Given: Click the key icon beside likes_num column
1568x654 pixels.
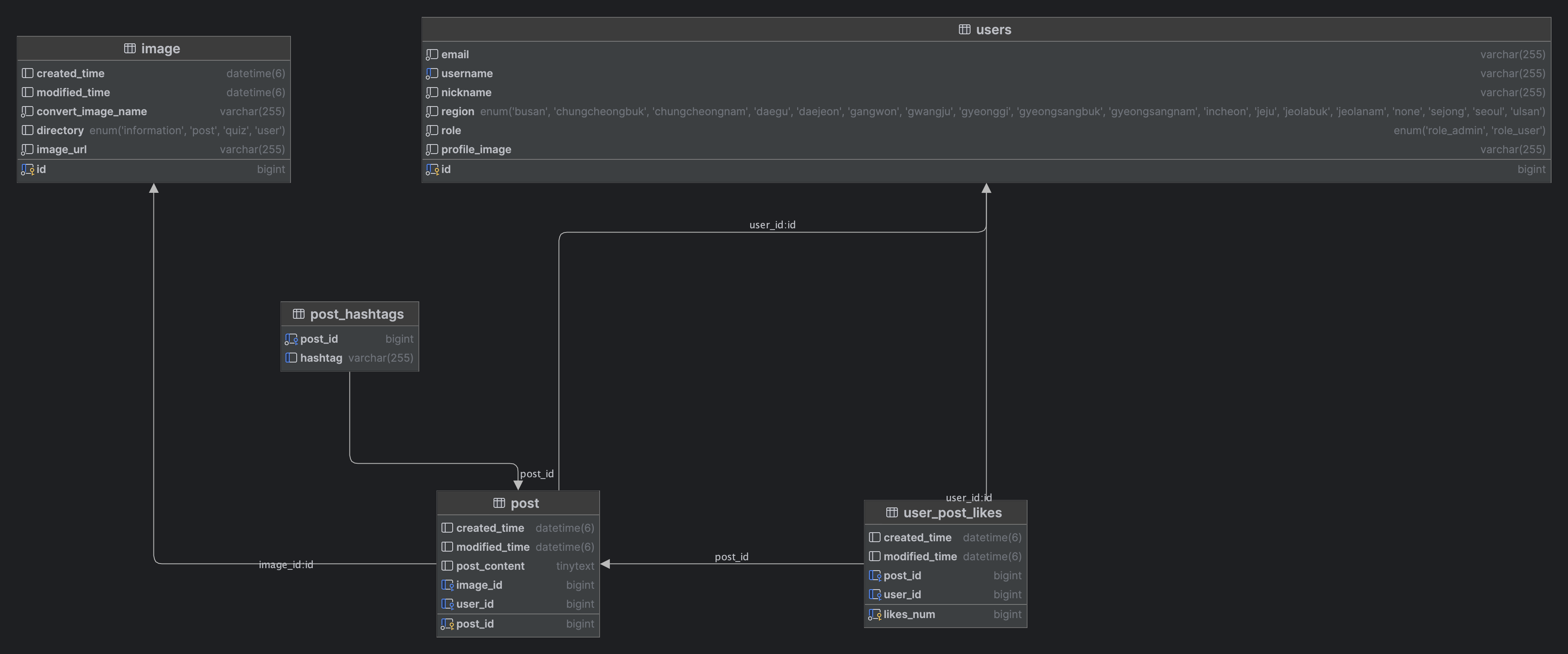Looking at the screenshot, I should [x=874, y=614].
